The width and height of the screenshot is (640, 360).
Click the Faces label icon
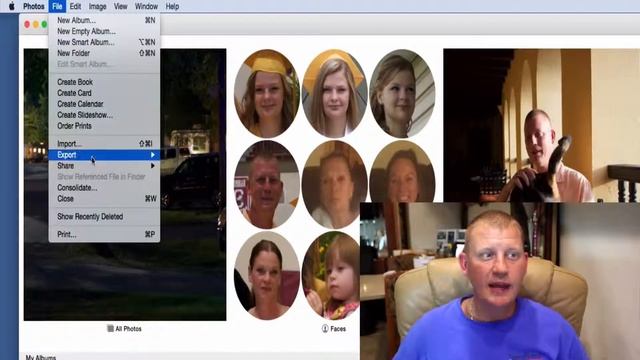[325, 329]
